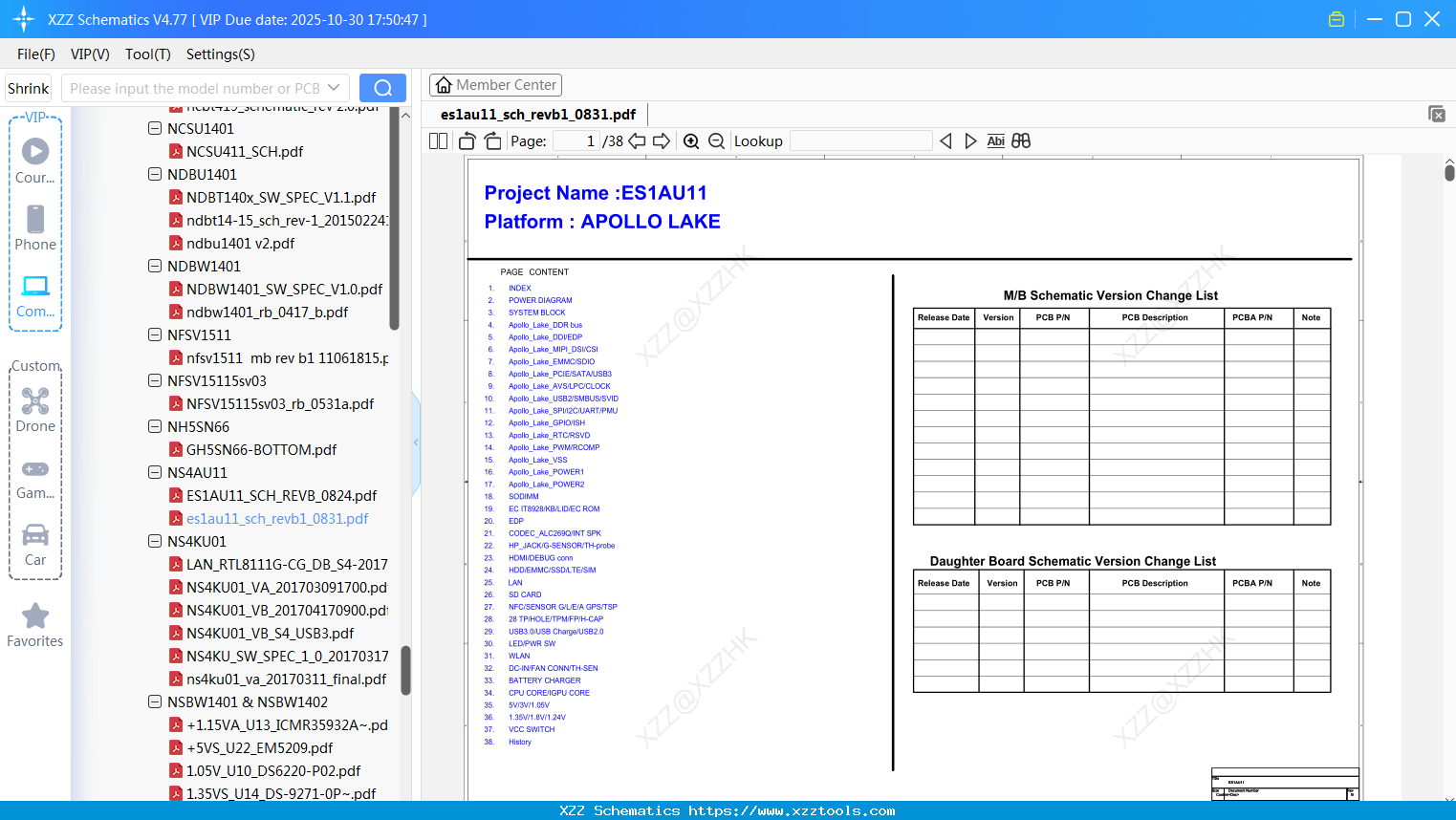Rotate the page counterclockwise
The image size is (1456, 820).
point(467,141)
